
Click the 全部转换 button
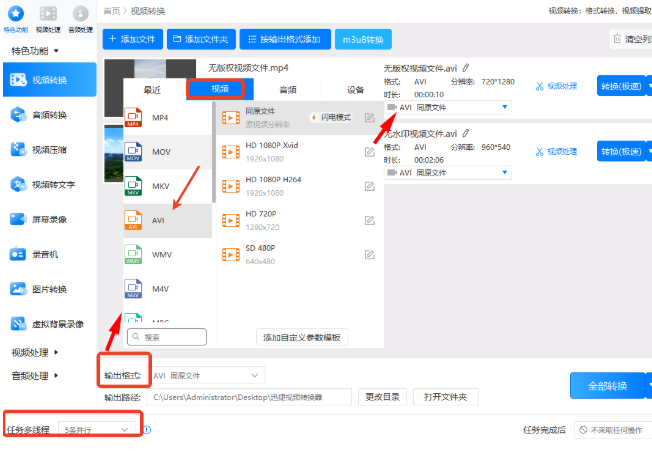tap(608, 386)
